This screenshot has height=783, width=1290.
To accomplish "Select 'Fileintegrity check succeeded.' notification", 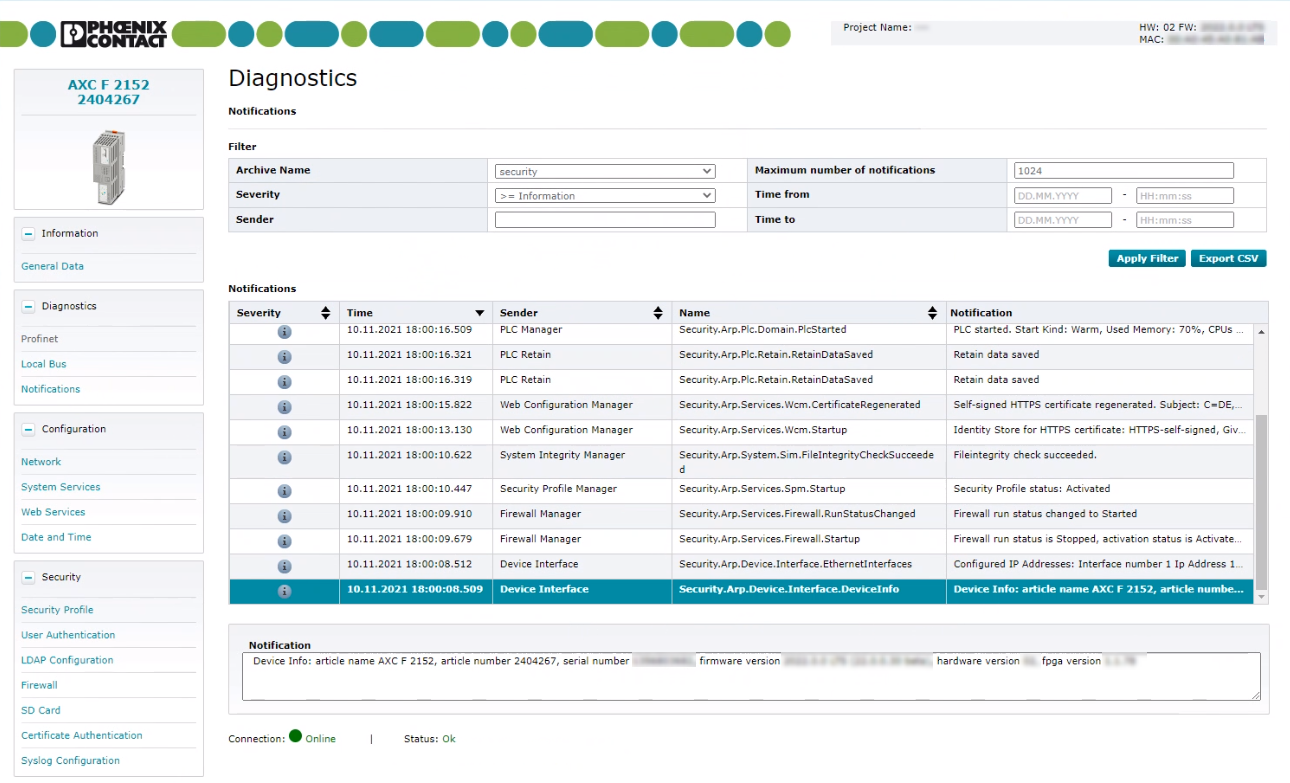I will pyautogui.click(x=1099, y=462).
